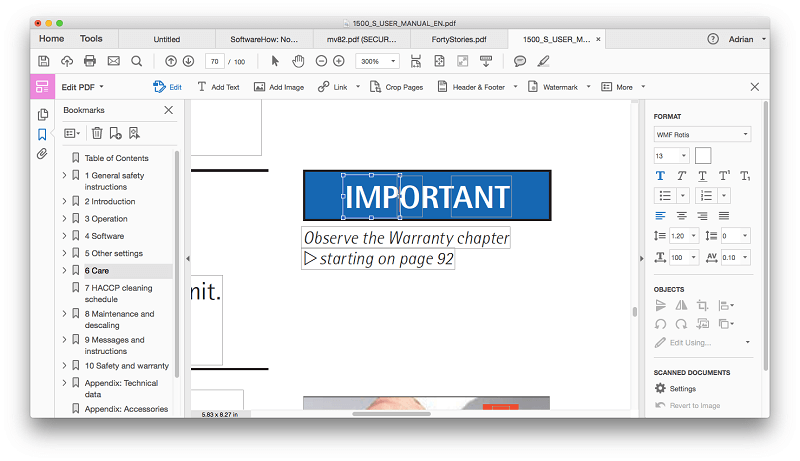Image resolution: width=800 pixels, height=461 pixels.
Task: Expand the 3 Operation bookmark
Action: click(64, 218)
